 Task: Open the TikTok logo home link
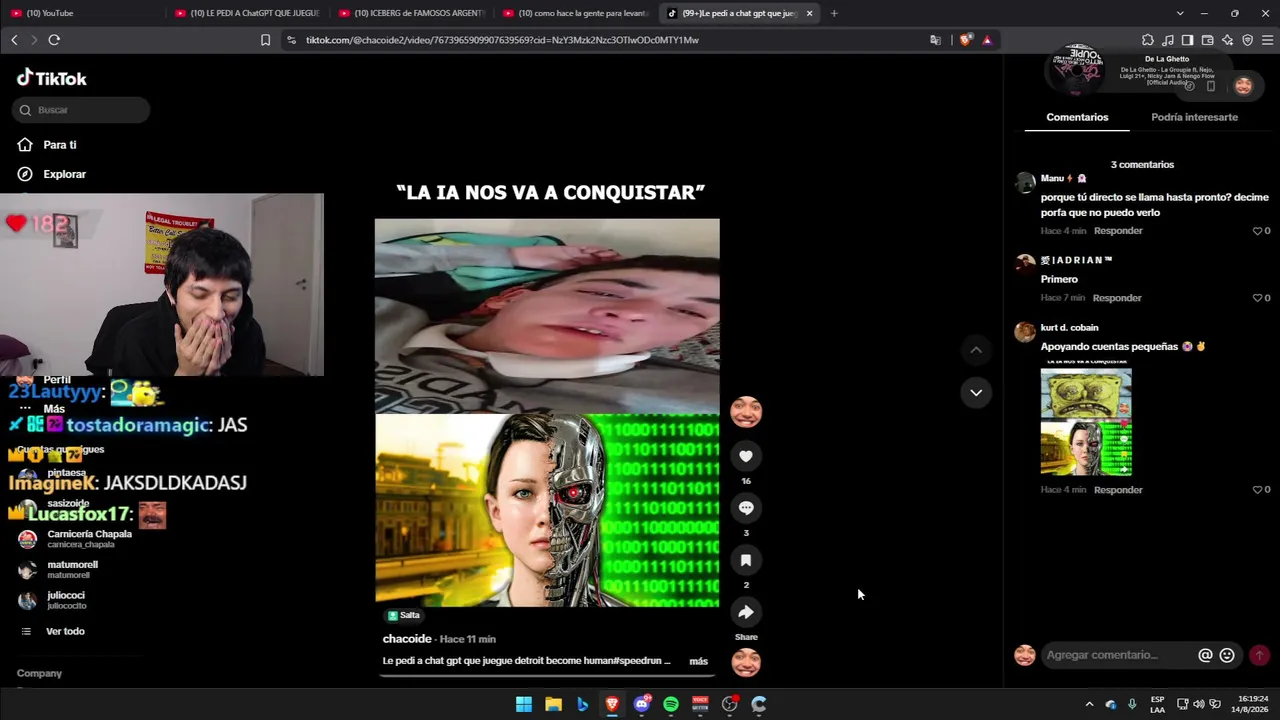click(x=52, y=78)
